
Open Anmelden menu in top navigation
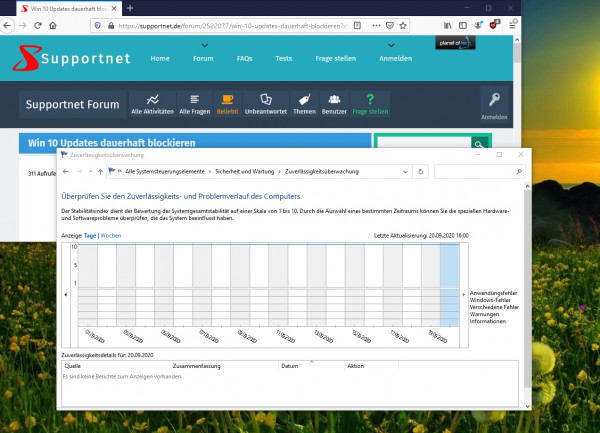(396, 59)
